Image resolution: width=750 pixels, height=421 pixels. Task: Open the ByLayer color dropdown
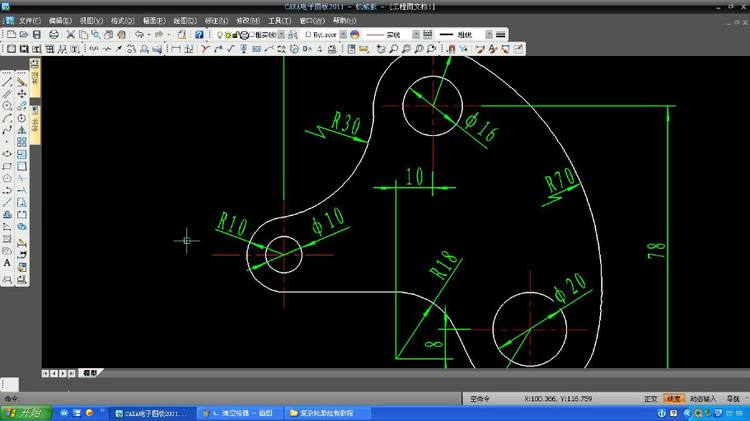[x=343, y=34]
